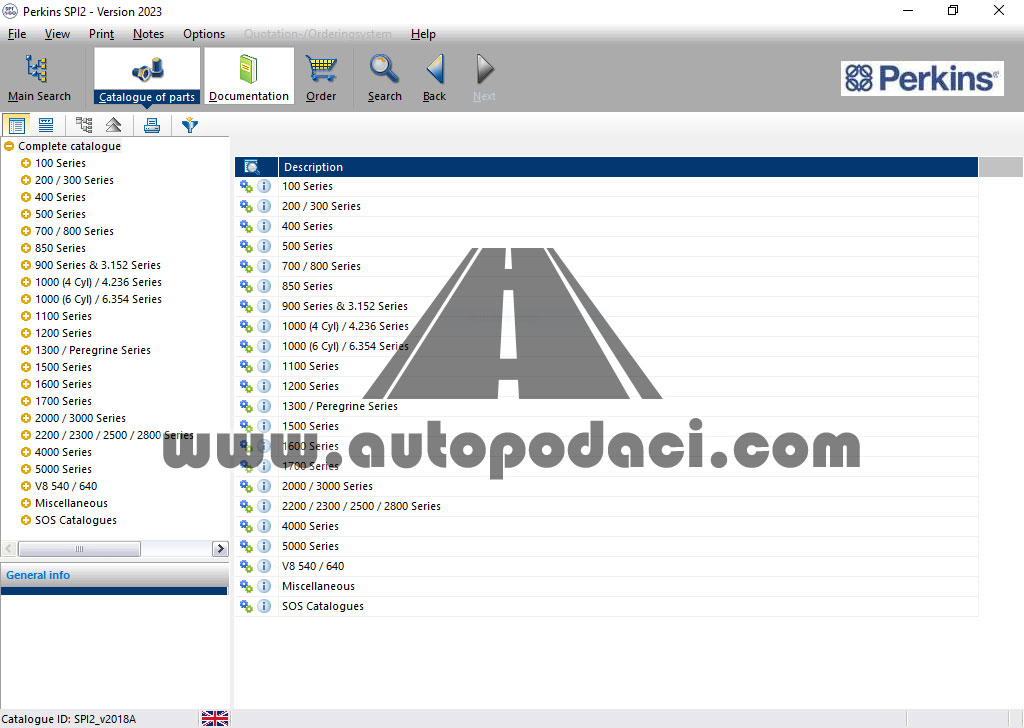Viewport: 1024px width, 728px height.
Task: Click the list view icon in small toolbar
Action: (x=16, y=124)
